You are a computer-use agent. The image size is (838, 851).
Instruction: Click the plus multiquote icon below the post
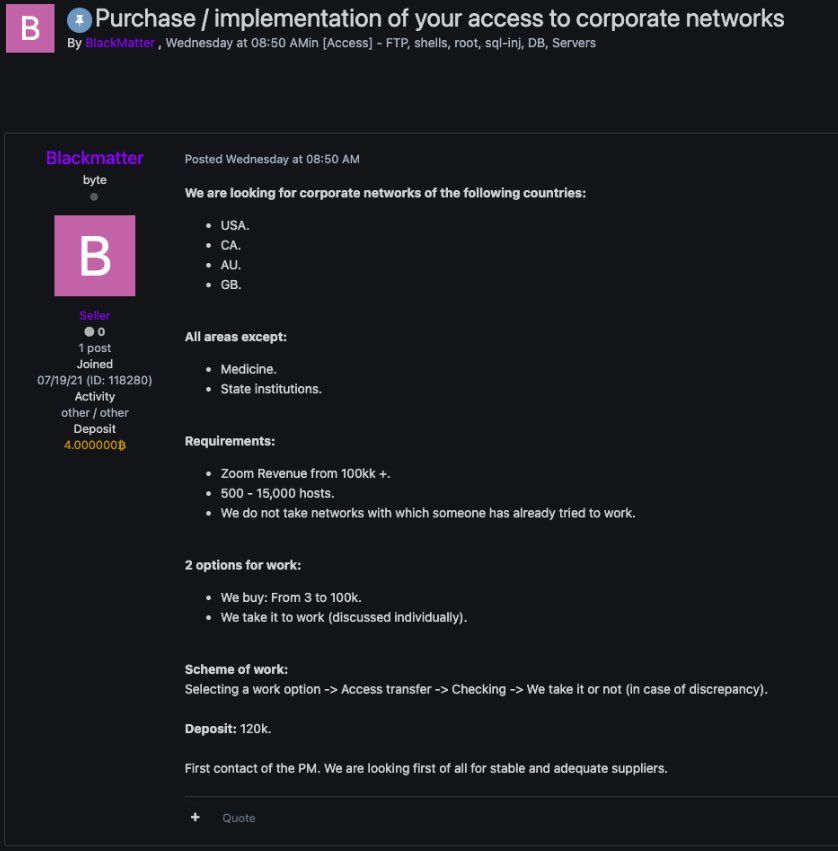click(x=196, y=817)
